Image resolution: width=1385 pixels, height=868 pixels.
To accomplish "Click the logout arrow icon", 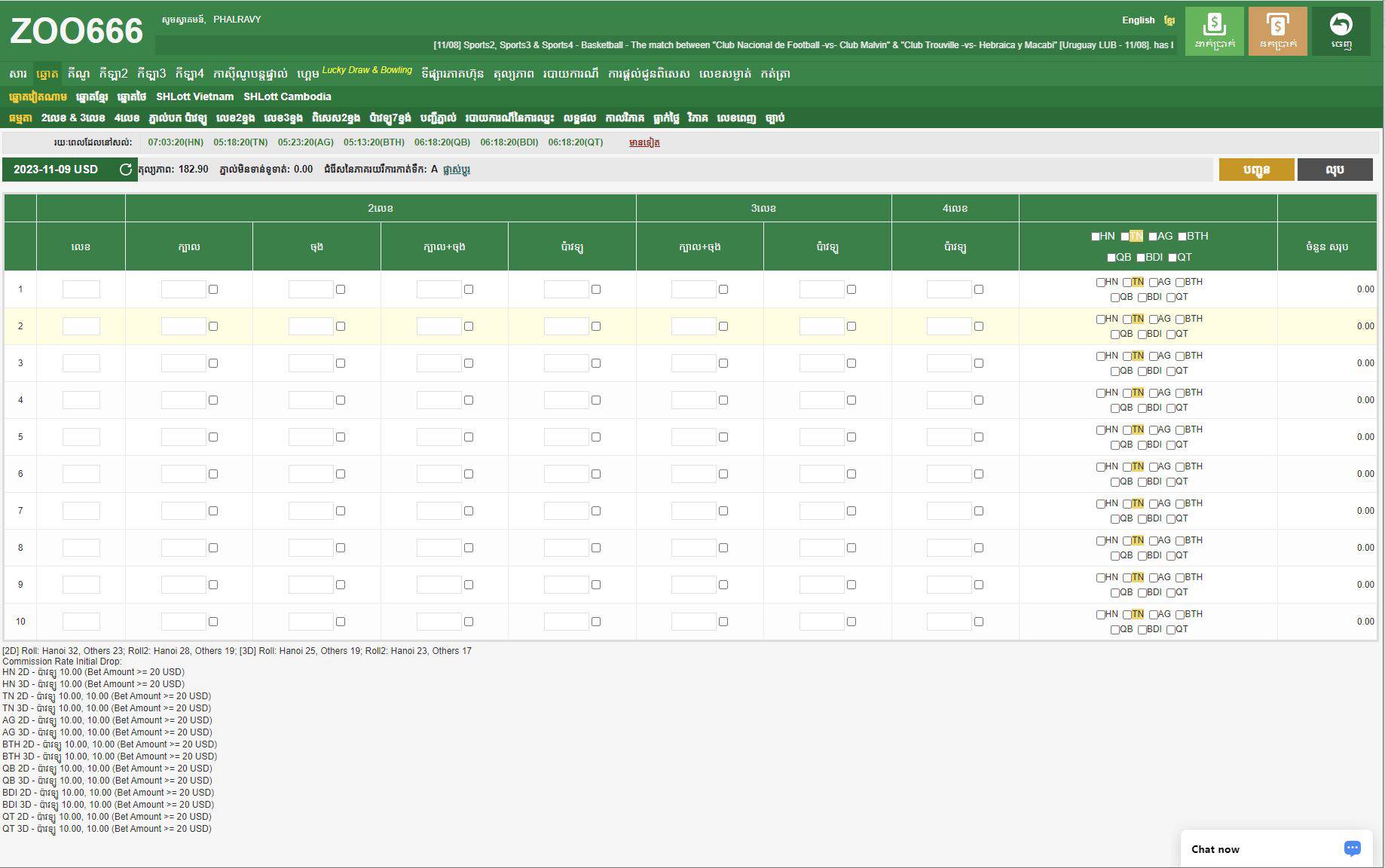I will [x=1341, y=31].
